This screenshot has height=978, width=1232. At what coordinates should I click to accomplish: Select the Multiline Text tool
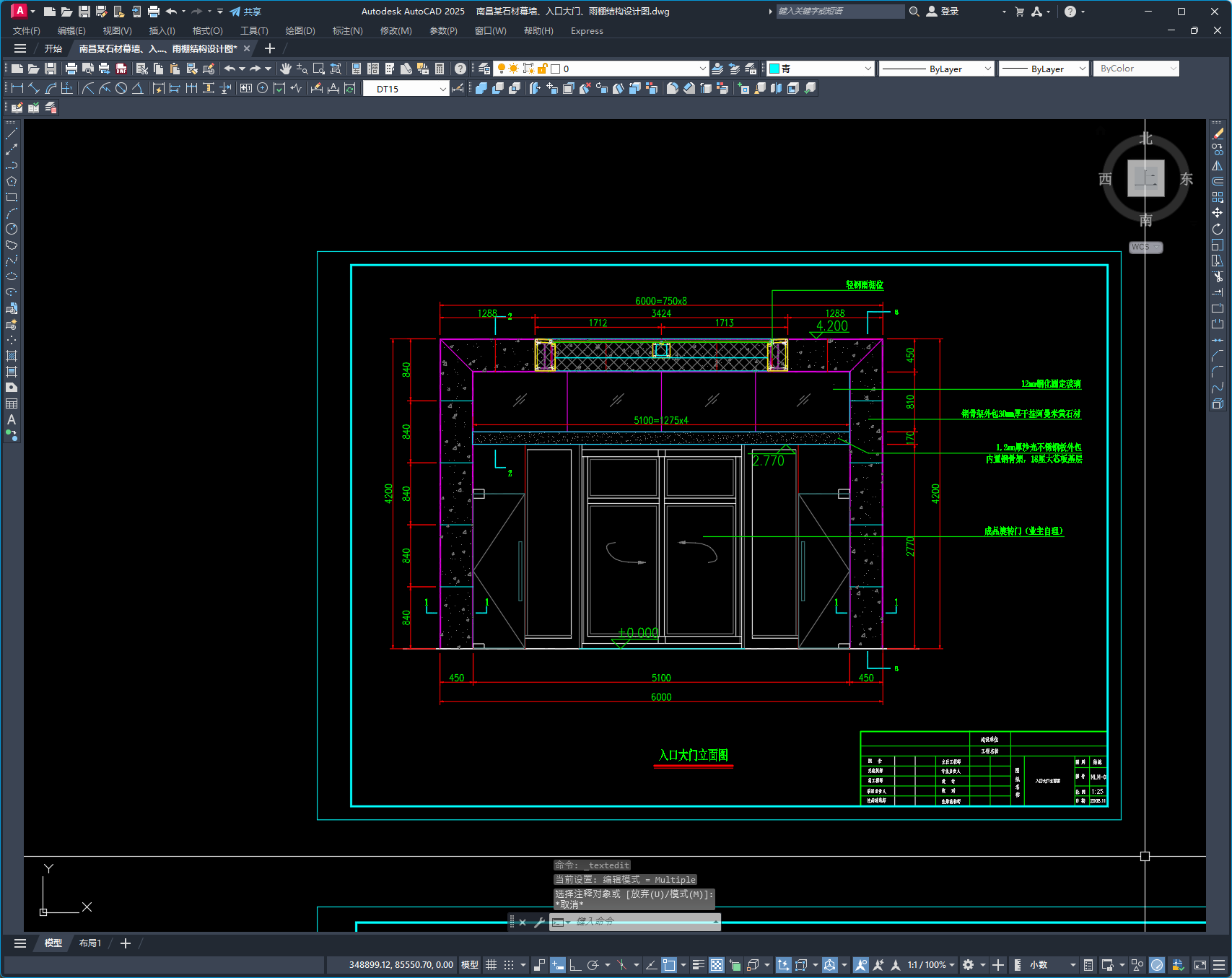12,419
